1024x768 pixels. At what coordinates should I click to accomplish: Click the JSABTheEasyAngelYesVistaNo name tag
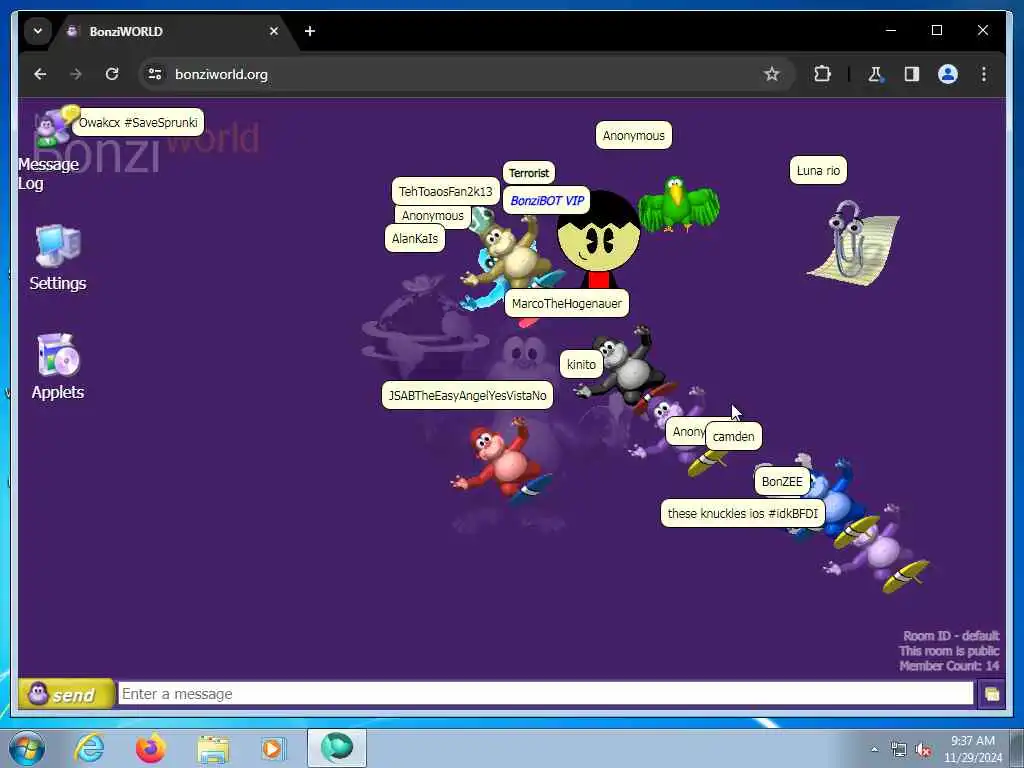[467, 395]
